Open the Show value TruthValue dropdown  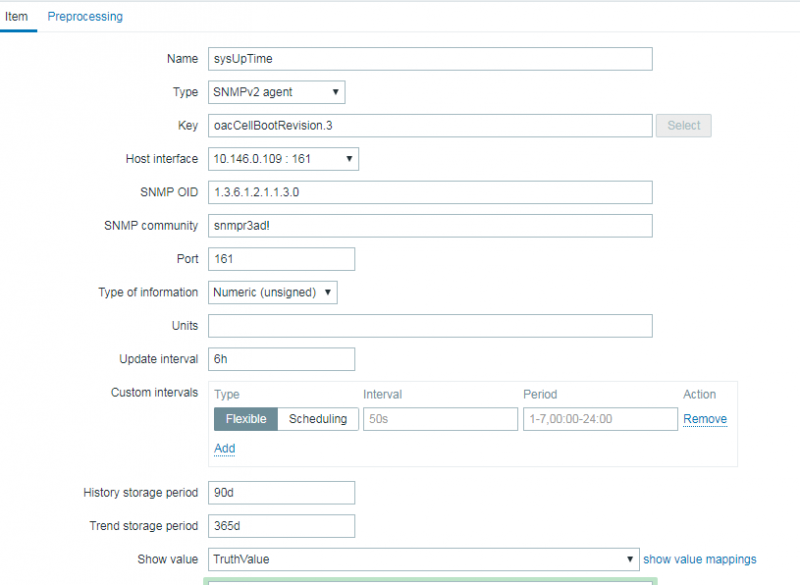point(423,559)
